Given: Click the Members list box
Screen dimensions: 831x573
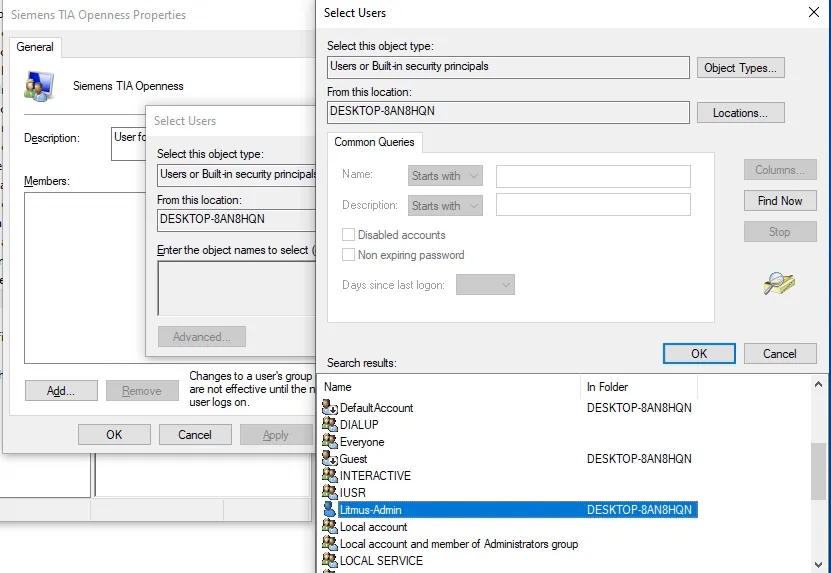Looking at the screenshot, I should (x=85, y=278).
